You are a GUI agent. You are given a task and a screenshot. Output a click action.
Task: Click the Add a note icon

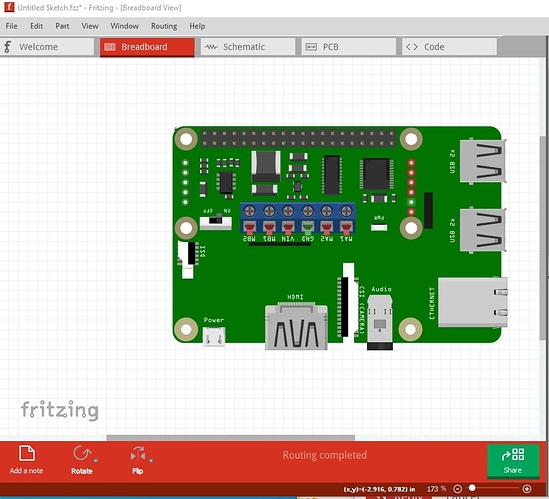click(x=27, y=454)
